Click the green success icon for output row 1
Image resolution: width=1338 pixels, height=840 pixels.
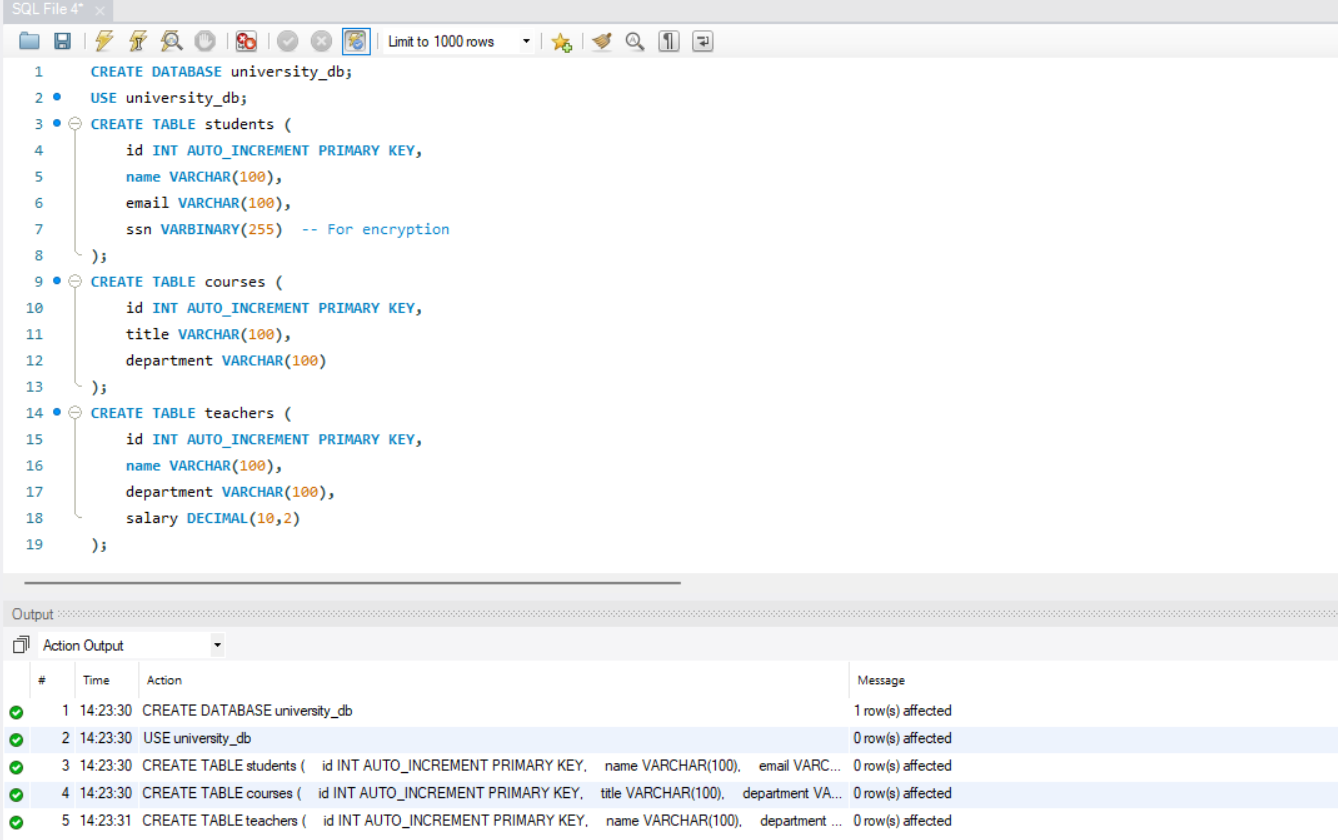[16, 713]
